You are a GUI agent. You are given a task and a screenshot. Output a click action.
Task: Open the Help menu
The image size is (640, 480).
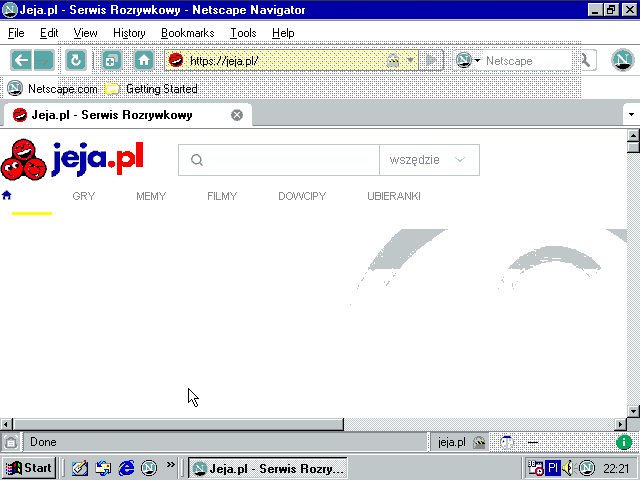283,33
